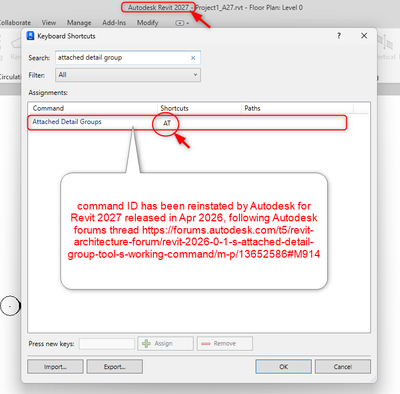Screen dimensions: 400x394
Task: Click the Keyboard Shortcuts dialog title icon
Action: 30,36
